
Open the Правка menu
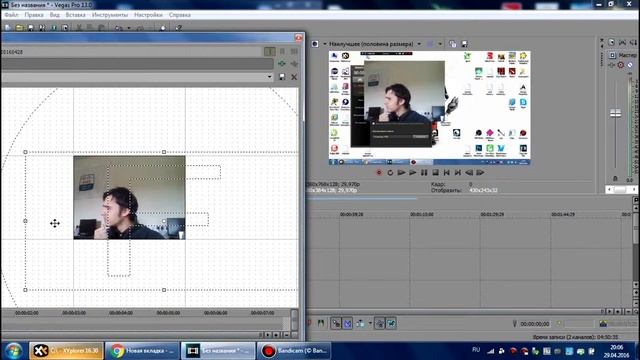[x=34, y=15]
